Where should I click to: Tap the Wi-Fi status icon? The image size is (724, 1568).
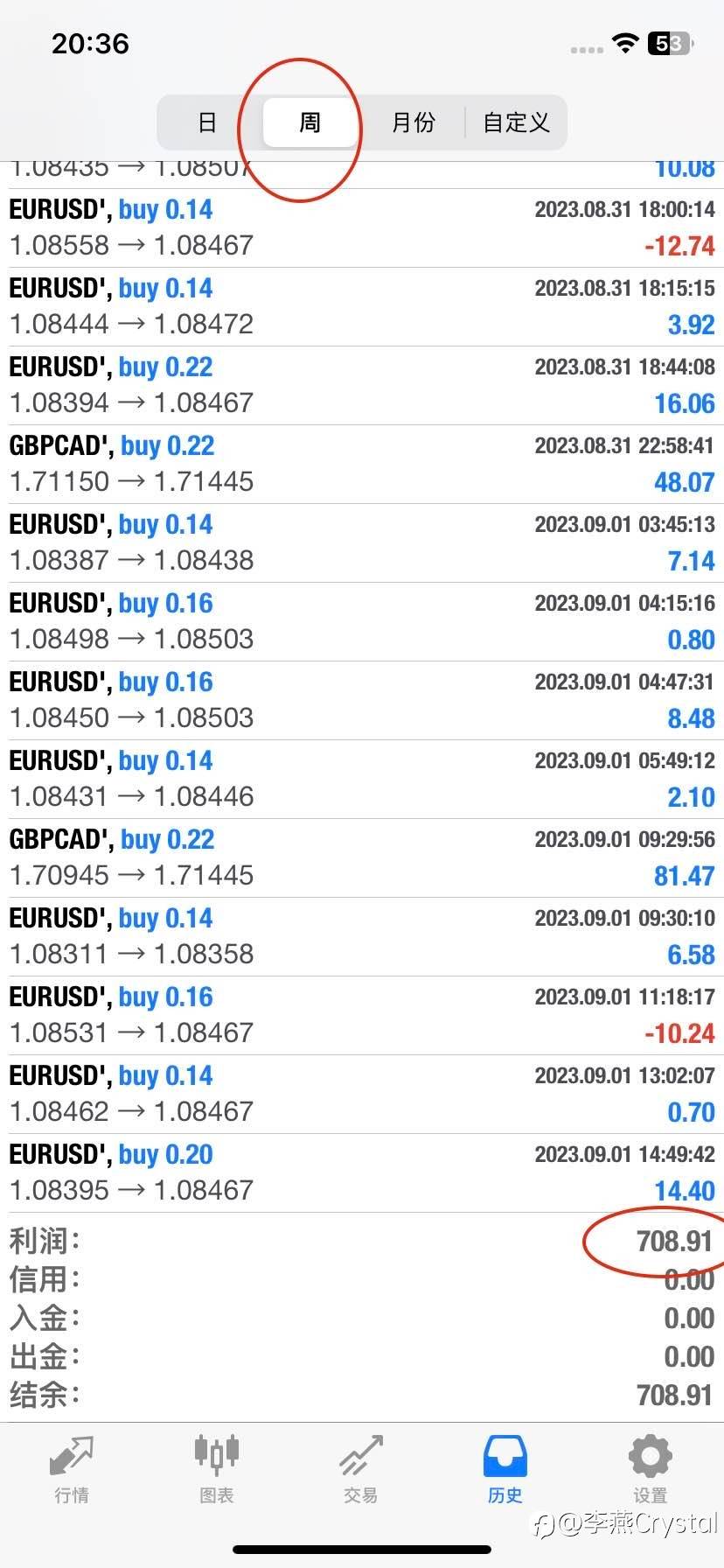624,43
